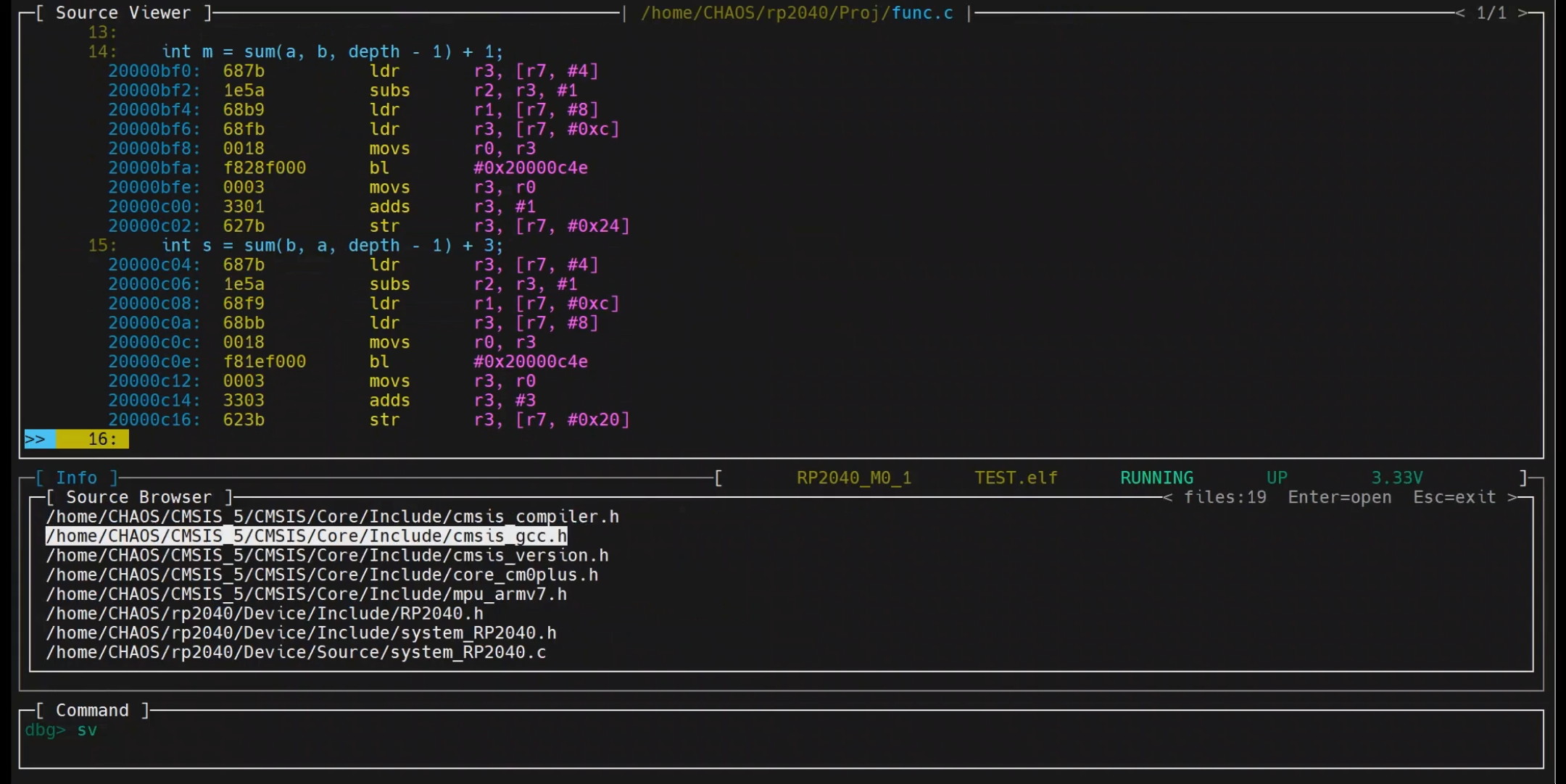This screenshot has width=1566, height=784.
Task: Open system_RP2040.c source file
Action: (x=296, y=653)
